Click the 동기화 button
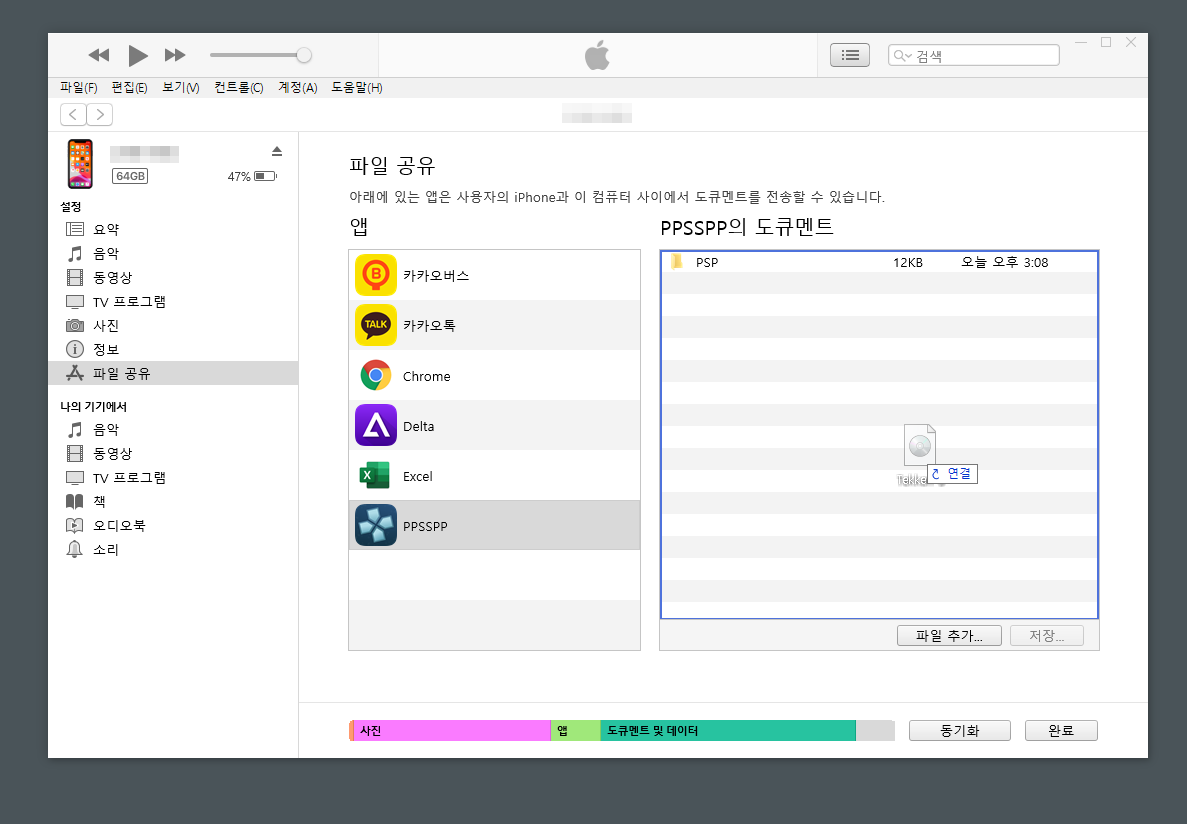Viewport: 1187px width, 824px height. pos(960,731)
